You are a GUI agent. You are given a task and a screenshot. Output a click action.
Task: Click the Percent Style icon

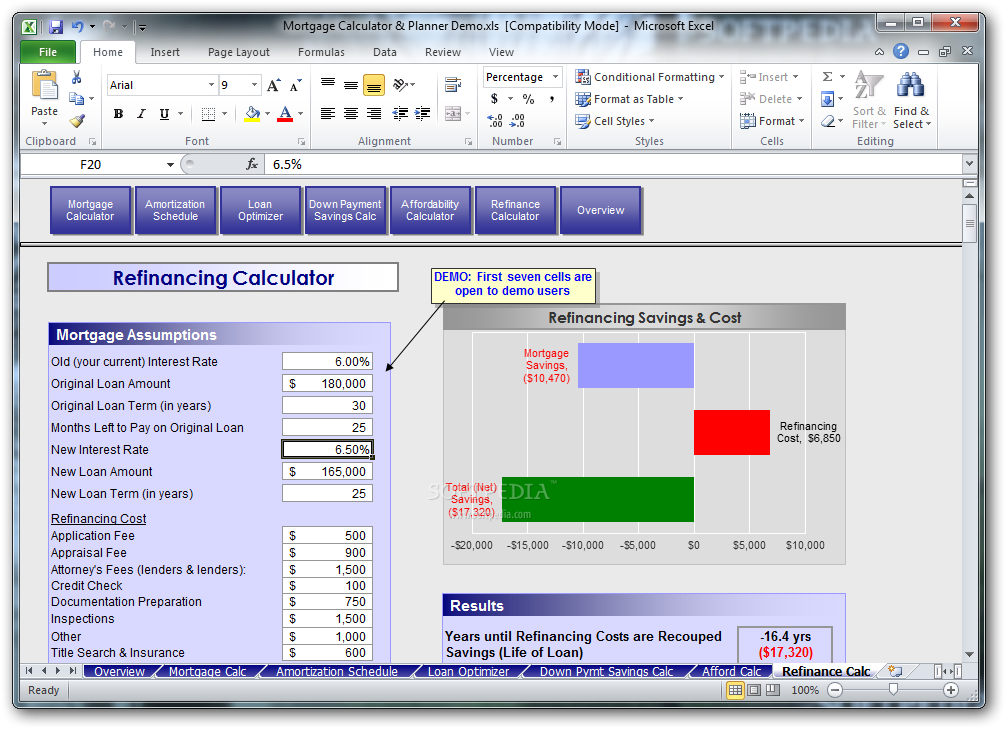click(528, 99)
